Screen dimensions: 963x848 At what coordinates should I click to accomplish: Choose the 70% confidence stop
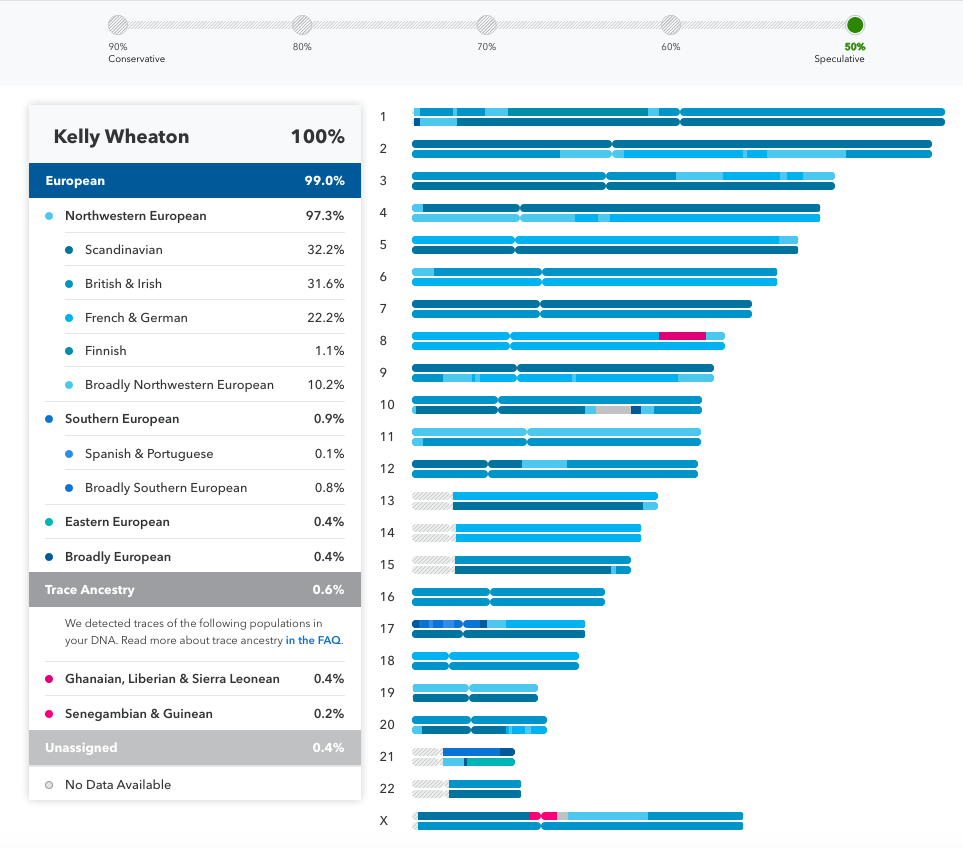pos(486,25)
